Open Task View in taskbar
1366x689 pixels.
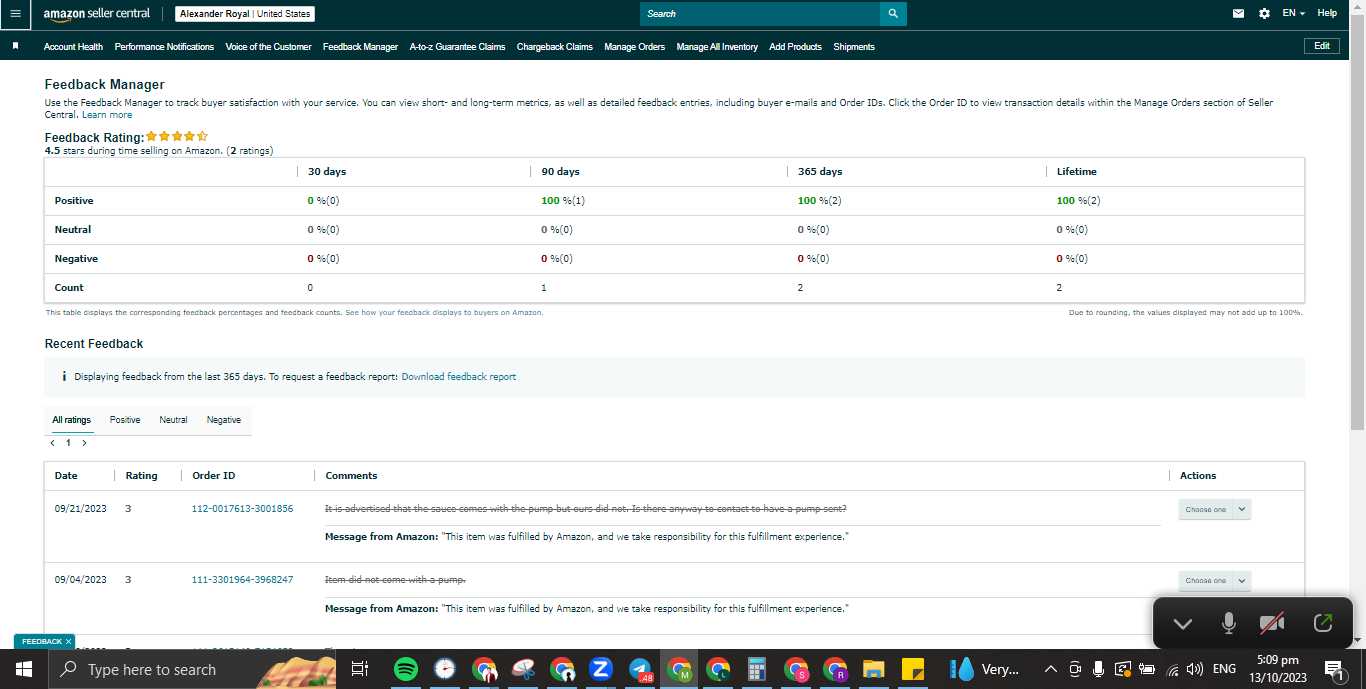(x=361, y=669)
